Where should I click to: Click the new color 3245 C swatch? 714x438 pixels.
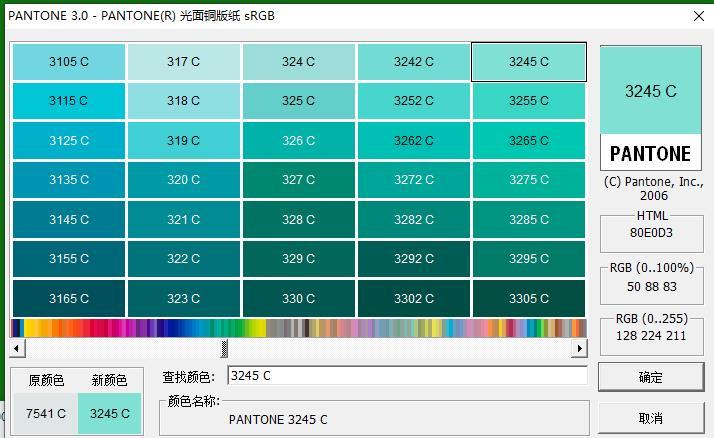point(109,413)
